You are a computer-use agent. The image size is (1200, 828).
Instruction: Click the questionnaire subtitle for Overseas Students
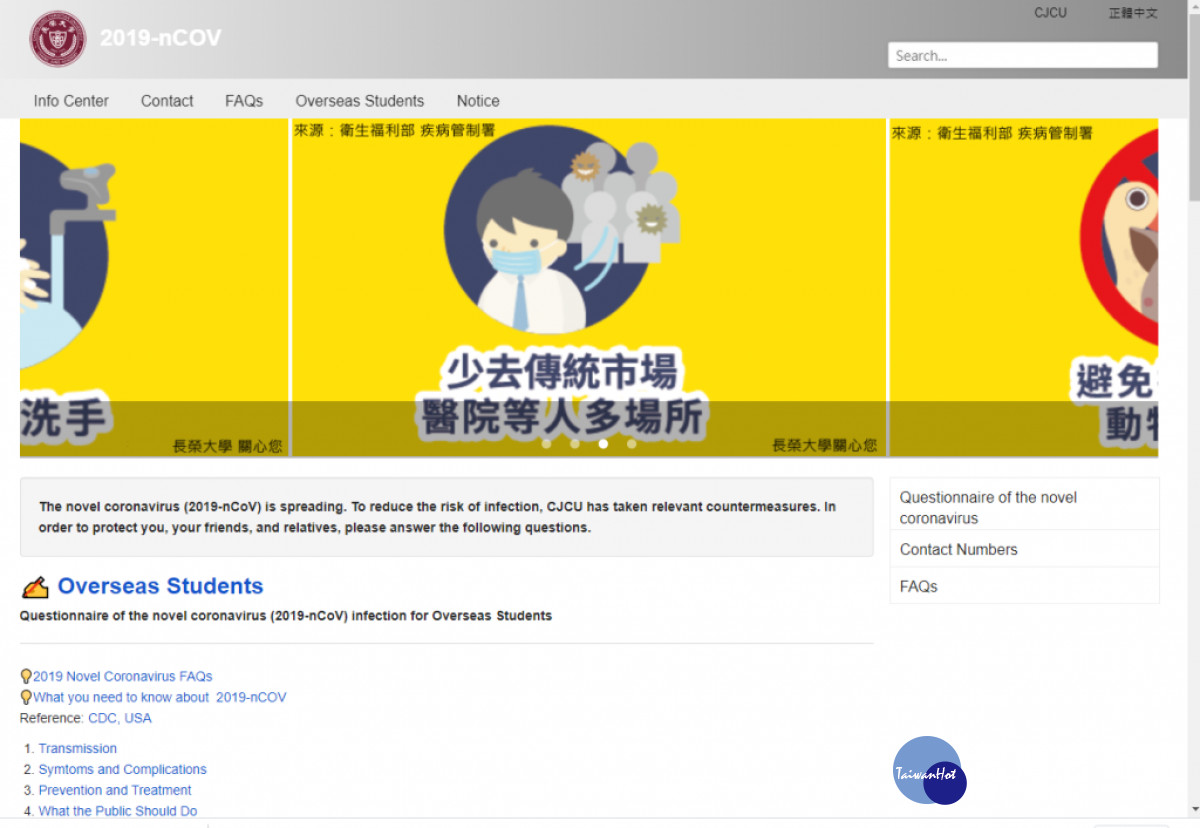[286, 616]
